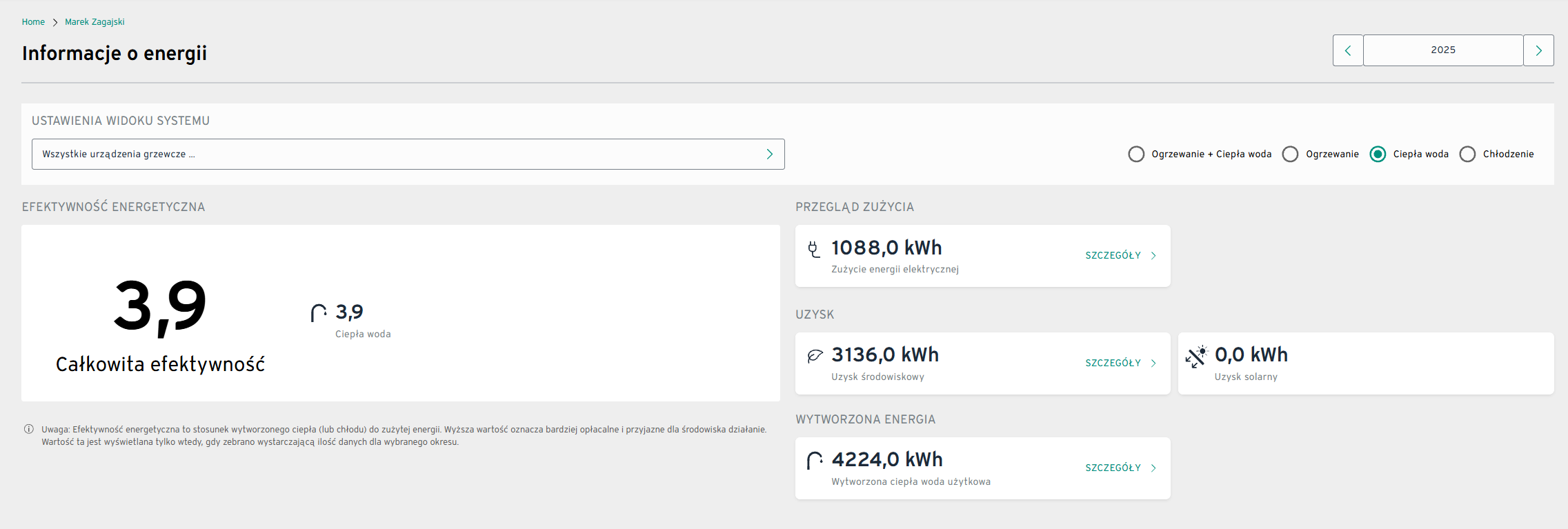Click the leaf environmental yield icon

tap(815, 356)
